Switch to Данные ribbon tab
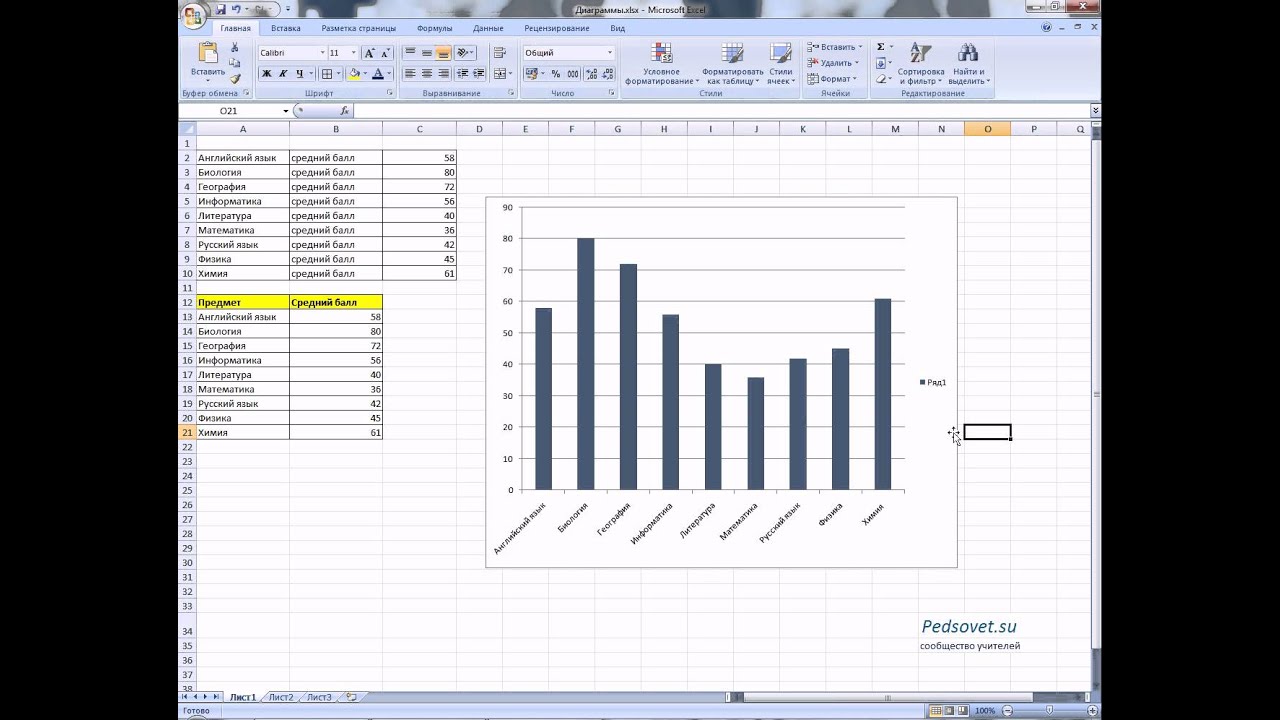 pos(488,28)
